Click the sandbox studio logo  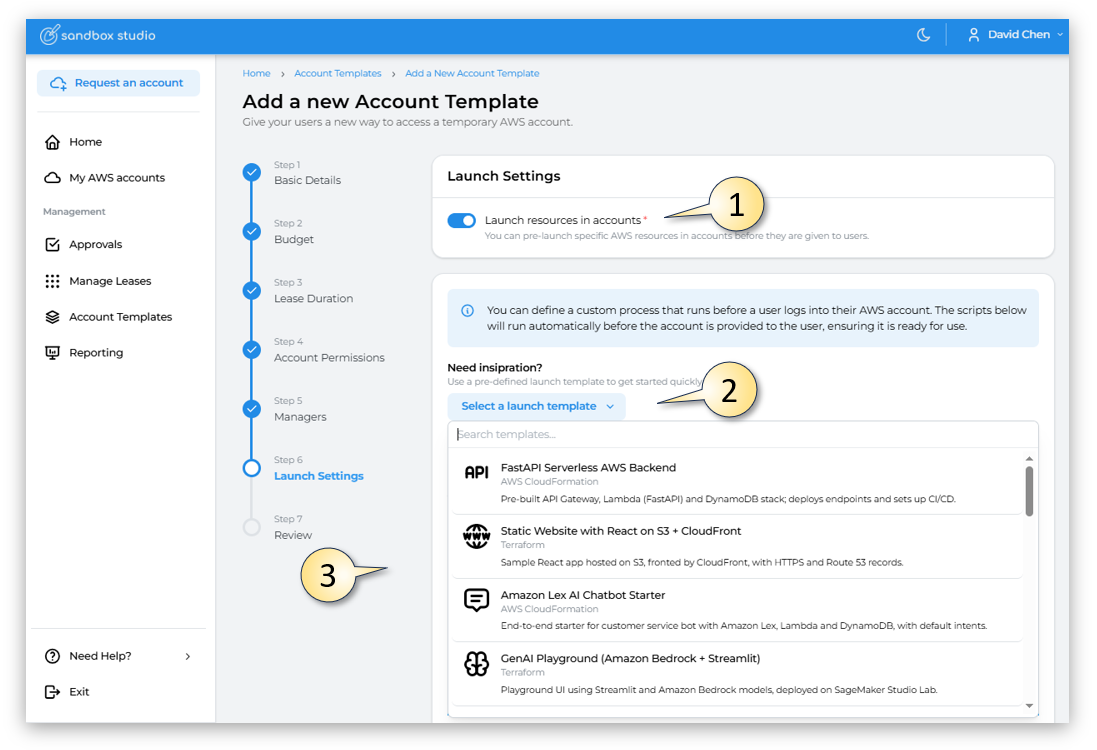[x=97, y=35]
